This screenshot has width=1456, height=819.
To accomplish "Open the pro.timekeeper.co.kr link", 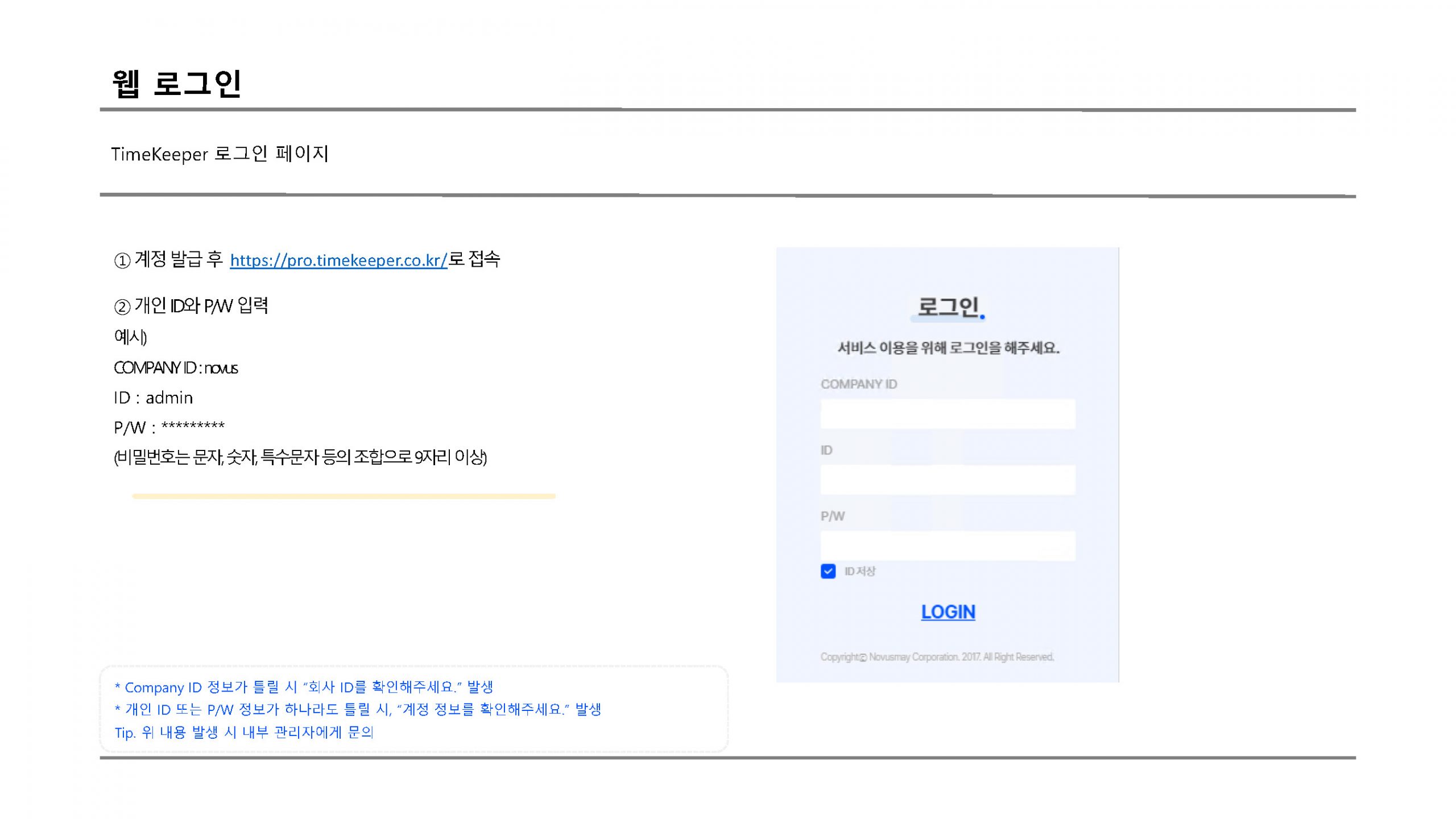I will tap(338, 260).
